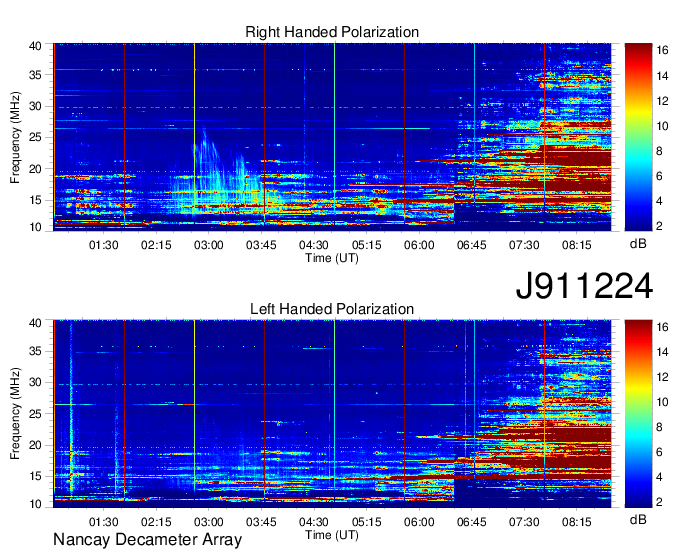This screenshot has width=680, height=552.
Task: Click the 08:15 time tick under Right Handed plot
Action: (577, 245)
